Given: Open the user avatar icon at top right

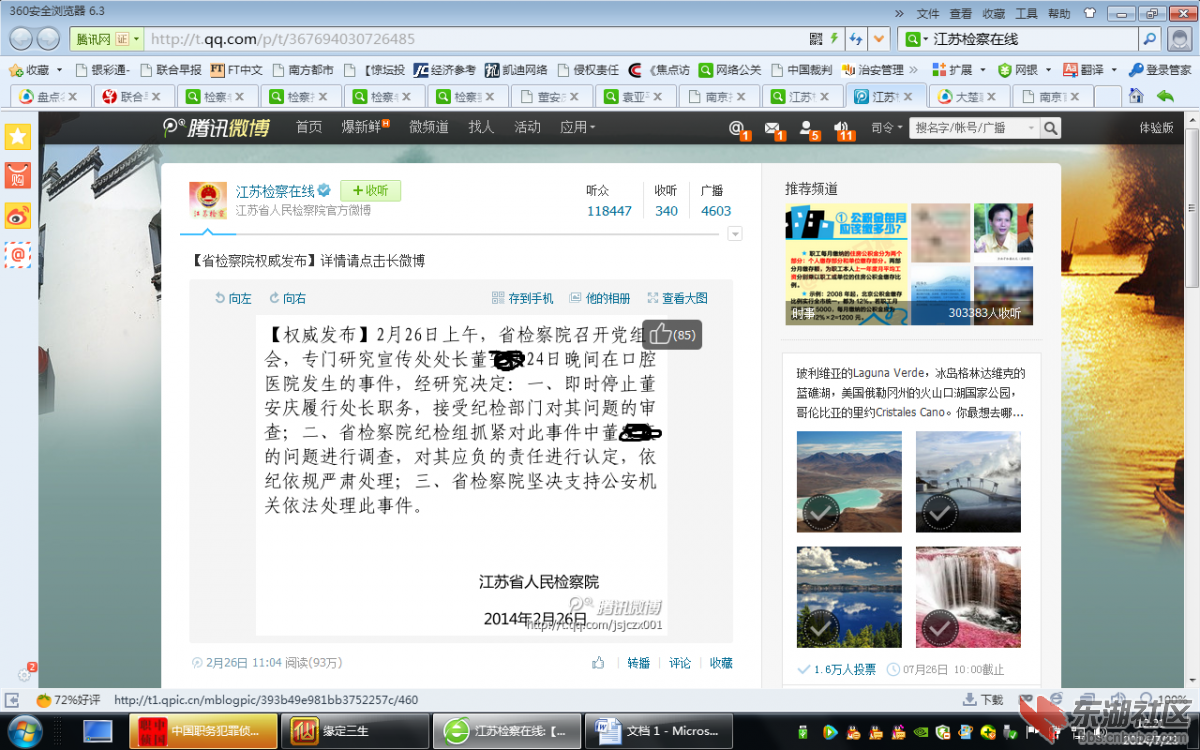Looking at the screenshot, I should click(1181, 39).
